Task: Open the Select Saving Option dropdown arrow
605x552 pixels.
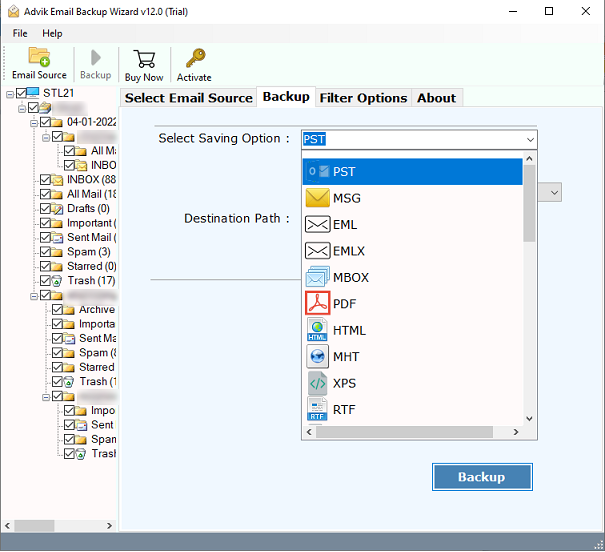Action: pyautogui.click(x=531, y=139)
